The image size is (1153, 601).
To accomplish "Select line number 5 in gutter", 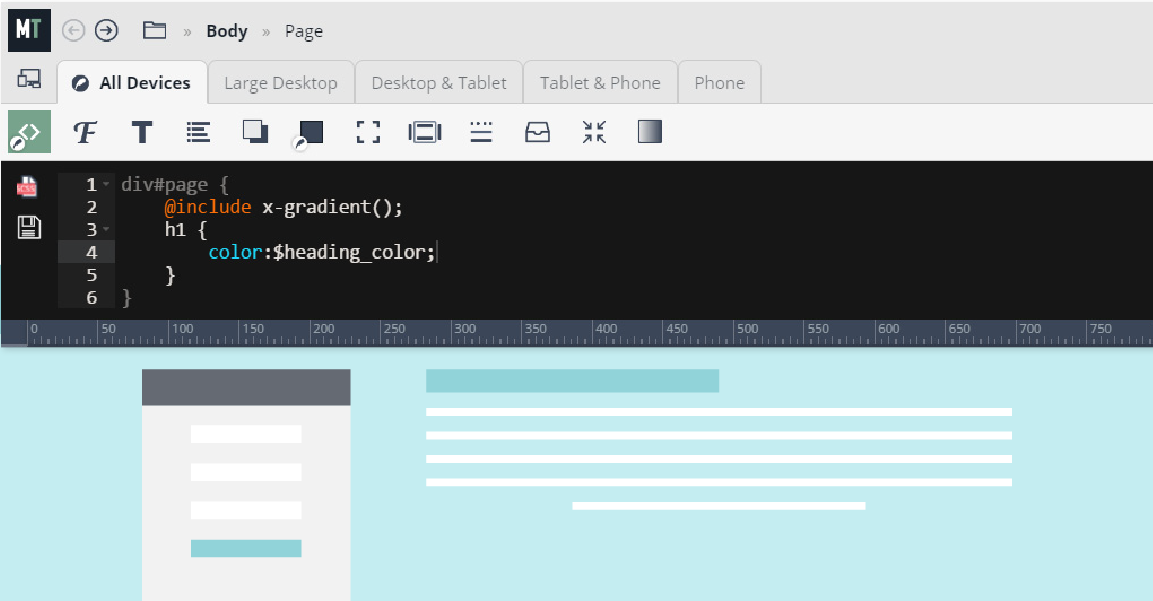I will (x=91, y=275).
